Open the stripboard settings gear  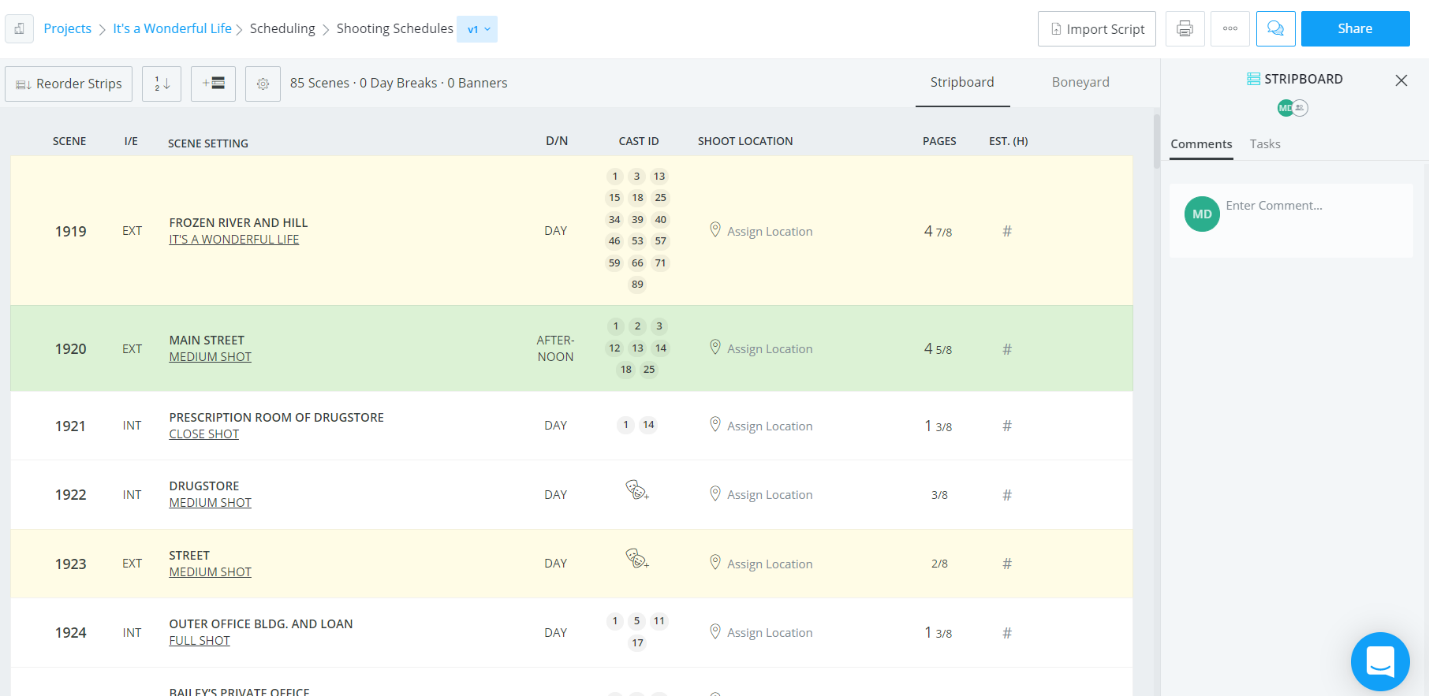[x=262, y=84]
